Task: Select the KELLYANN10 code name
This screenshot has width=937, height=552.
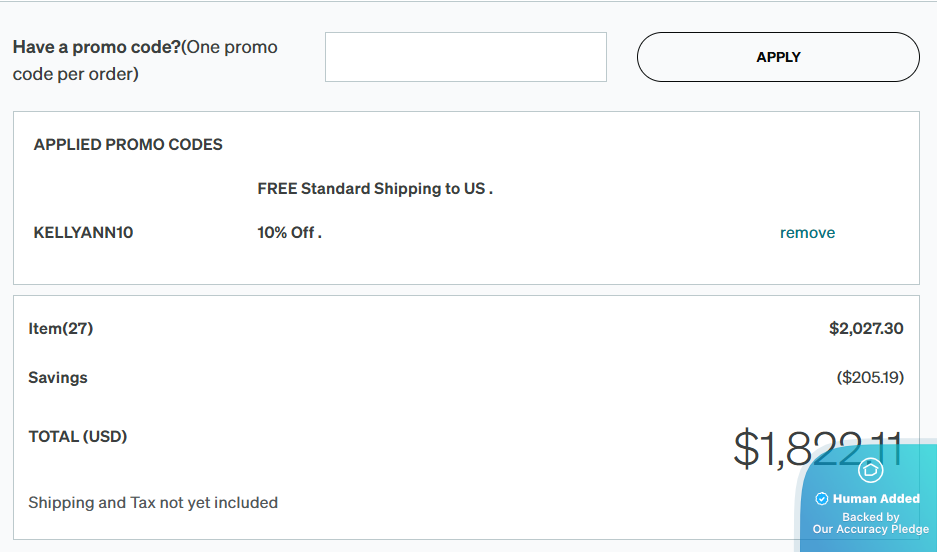Action: point(83,233)
